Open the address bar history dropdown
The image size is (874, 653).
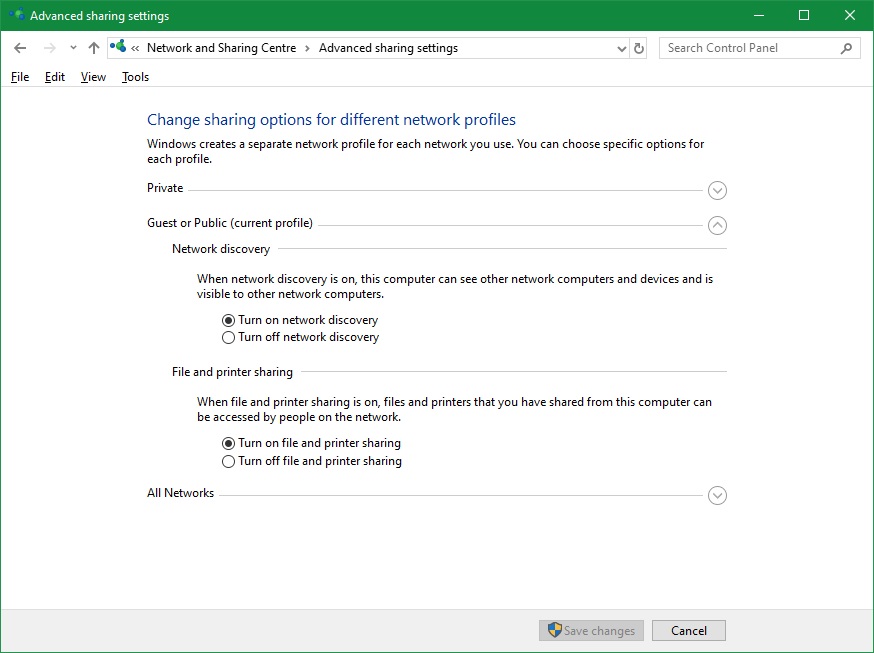pyautogui.click(x=621, y=48)
